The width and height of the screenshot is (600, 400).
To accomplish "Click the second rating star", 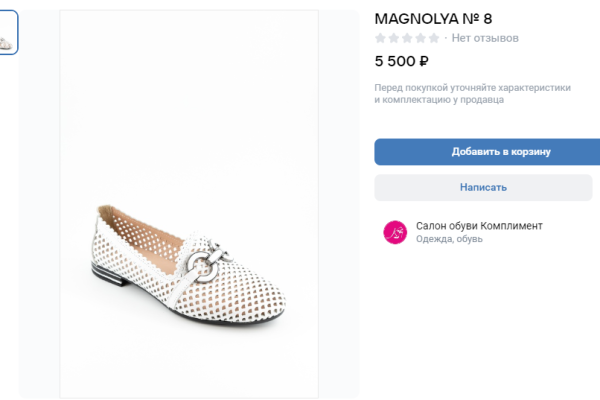I will click(394, 38).
